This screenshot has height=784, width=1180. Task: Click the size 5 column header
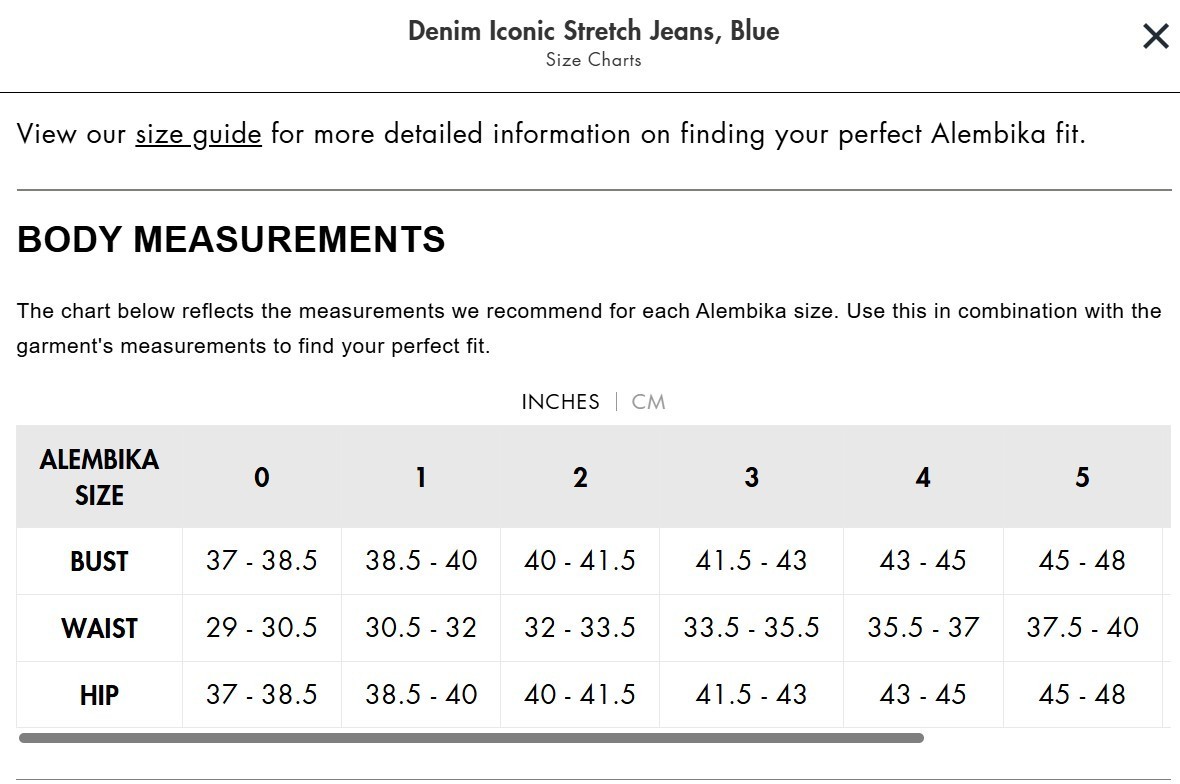[x=1082, y=478]
